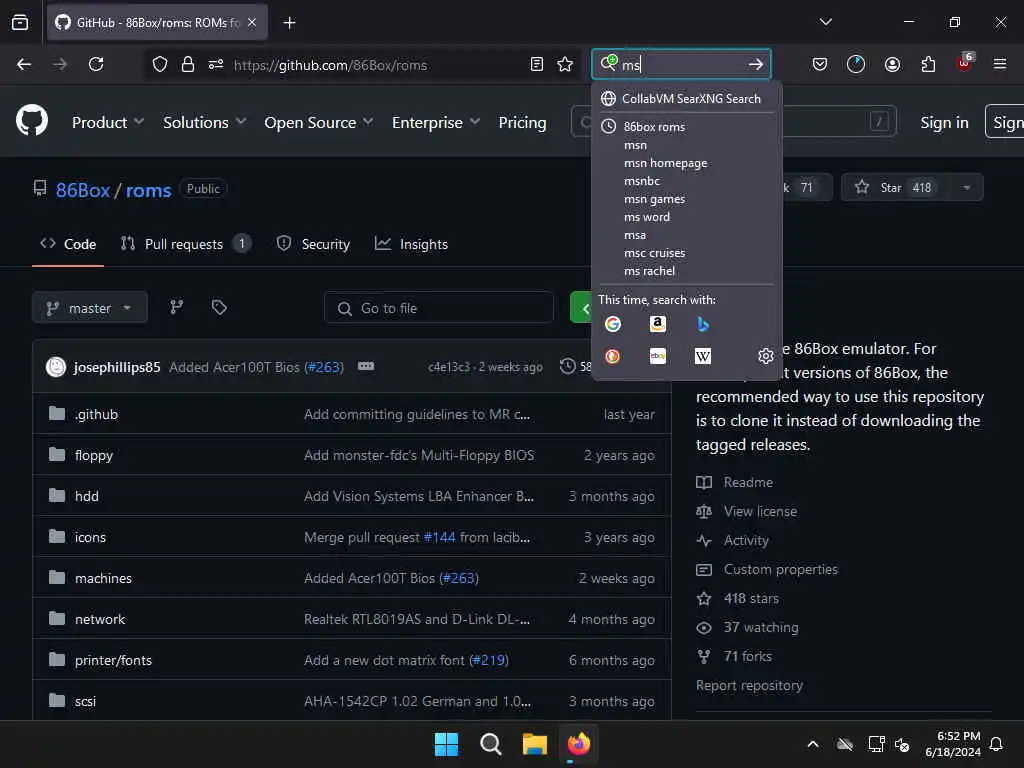This screenshot has width=1024, height=768.
Task: Open the extensions puzzle icon
Action: point(928,64)
